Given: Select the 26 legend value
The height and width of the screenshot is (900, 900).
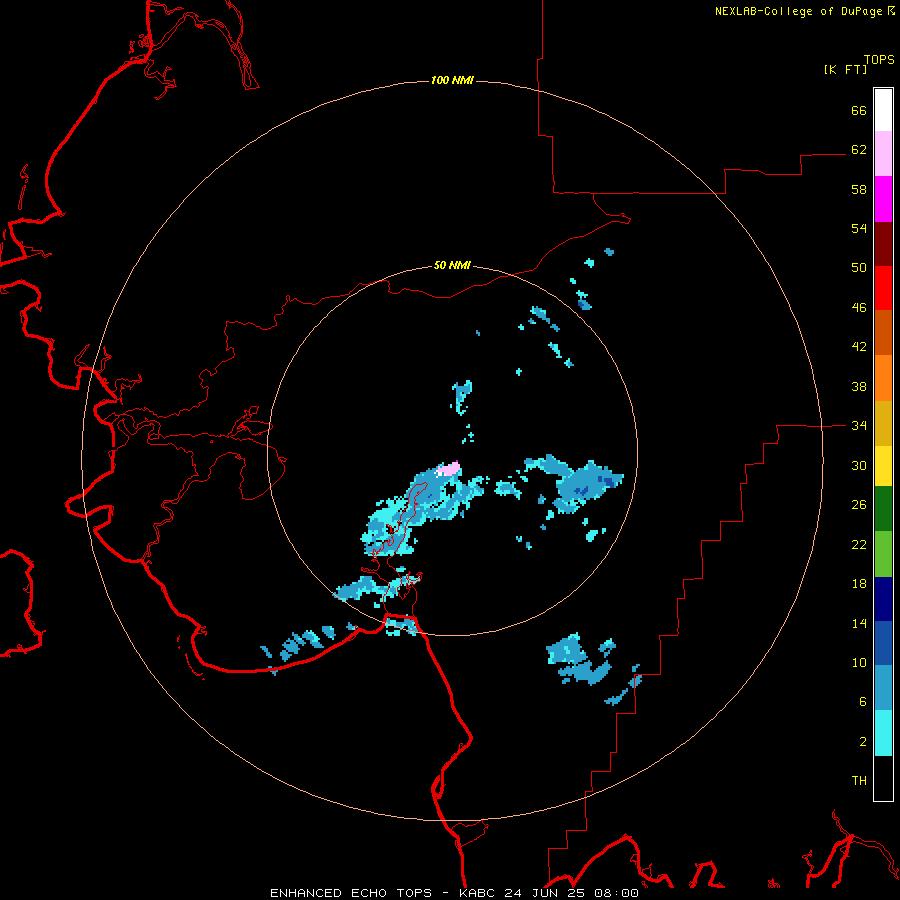Looking at the screenshot, I should coord(859,505).
